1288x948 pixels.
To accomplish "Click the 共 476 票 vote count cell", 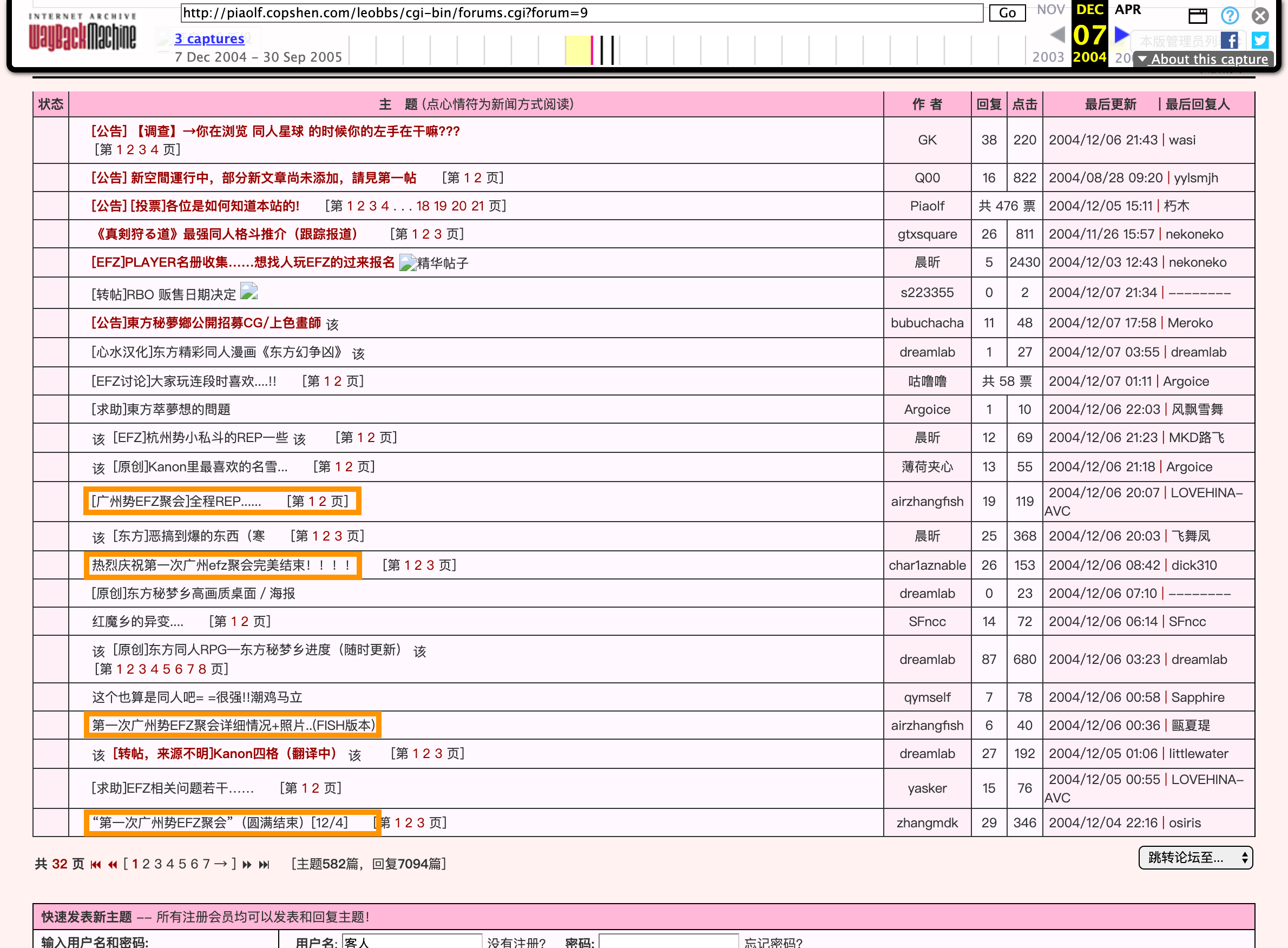I will point(1007,206).
